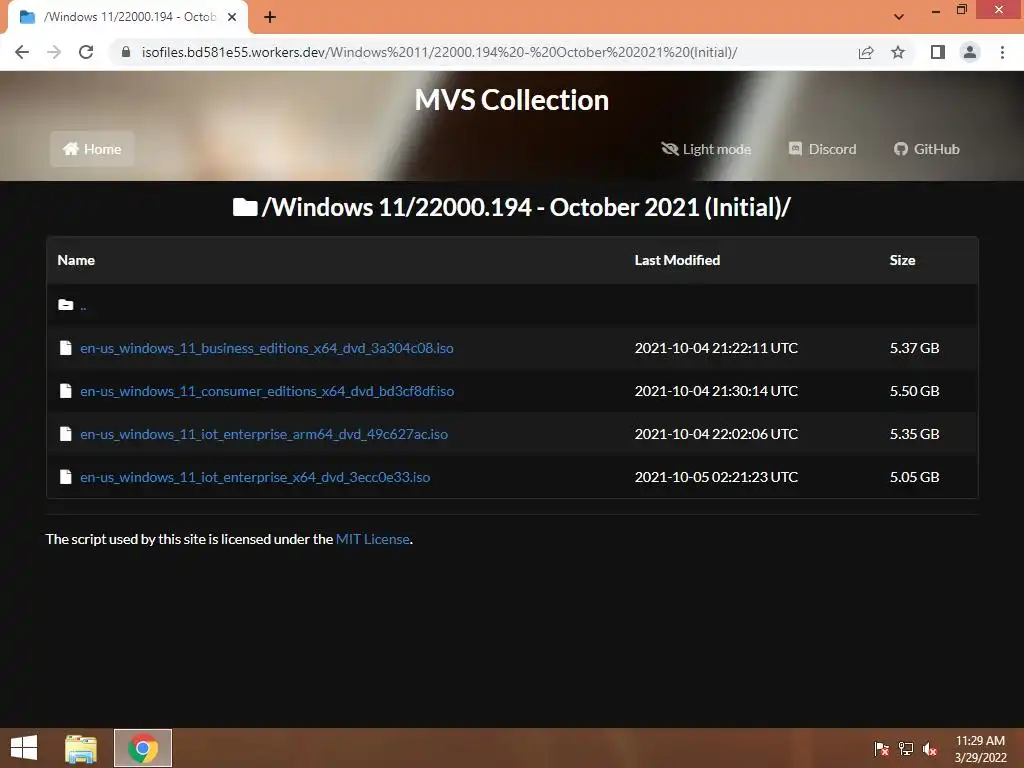This screenshot has width=1024, height=768.
Task: Bookmark this page with the star icon
Action: click(x=898, y=52)
